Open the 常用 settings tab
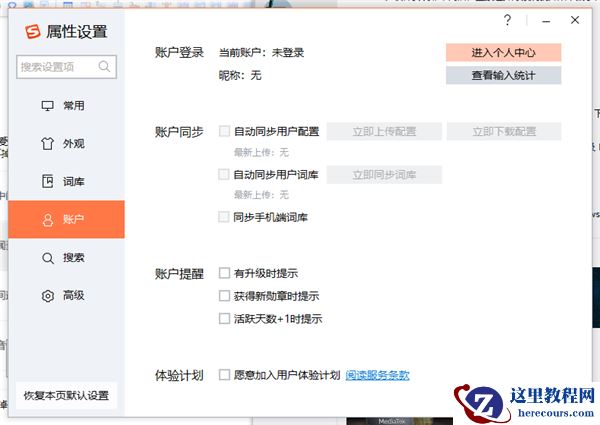Viewport: 600px width, 425px height. pos(67,106)
